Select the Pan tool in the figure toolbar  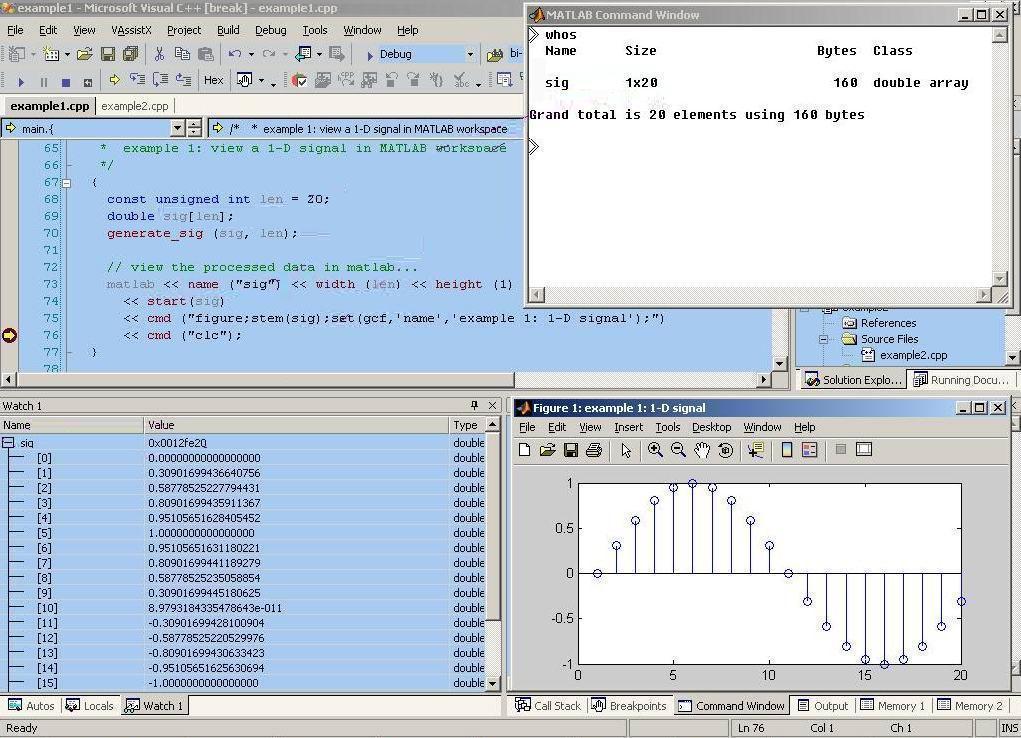coord(702,449)
